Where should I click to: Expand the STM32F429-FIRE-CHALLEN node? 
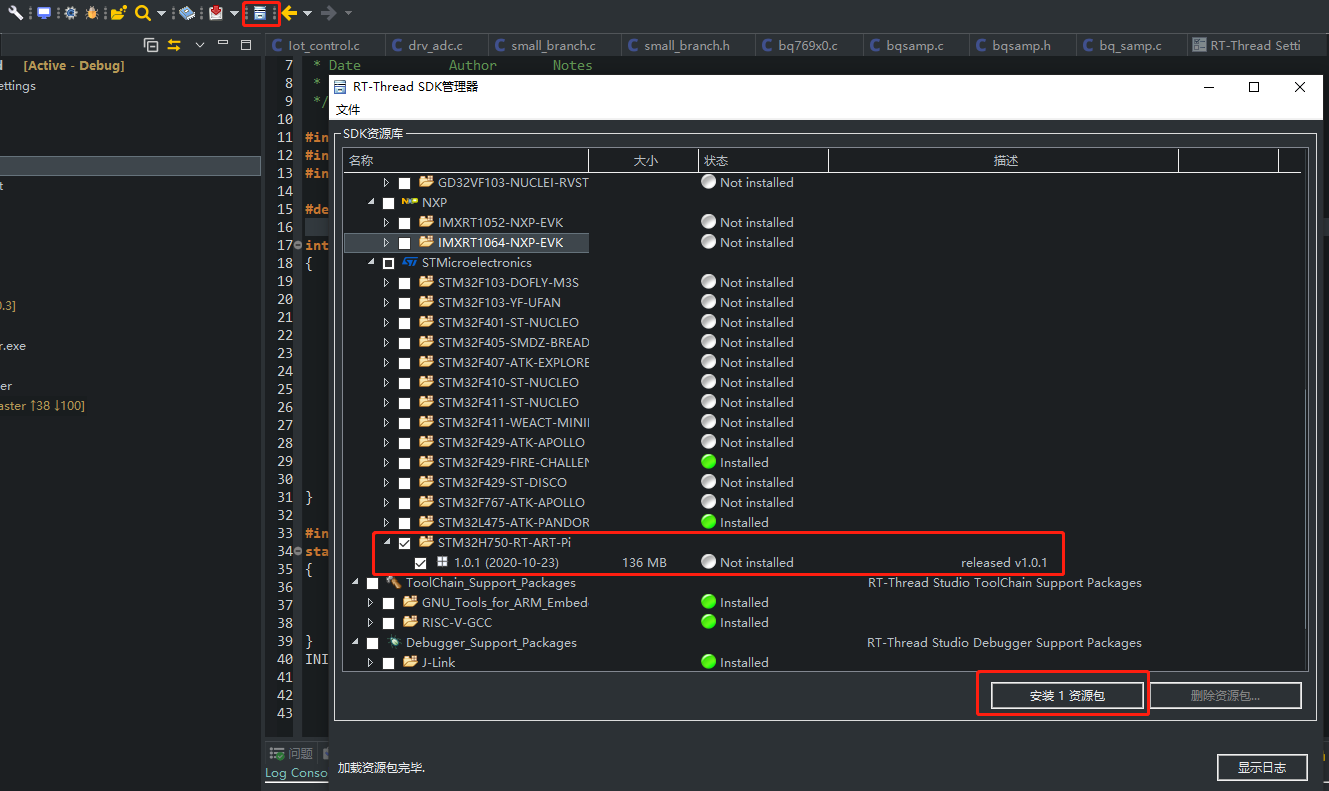(x=387, y=463)
